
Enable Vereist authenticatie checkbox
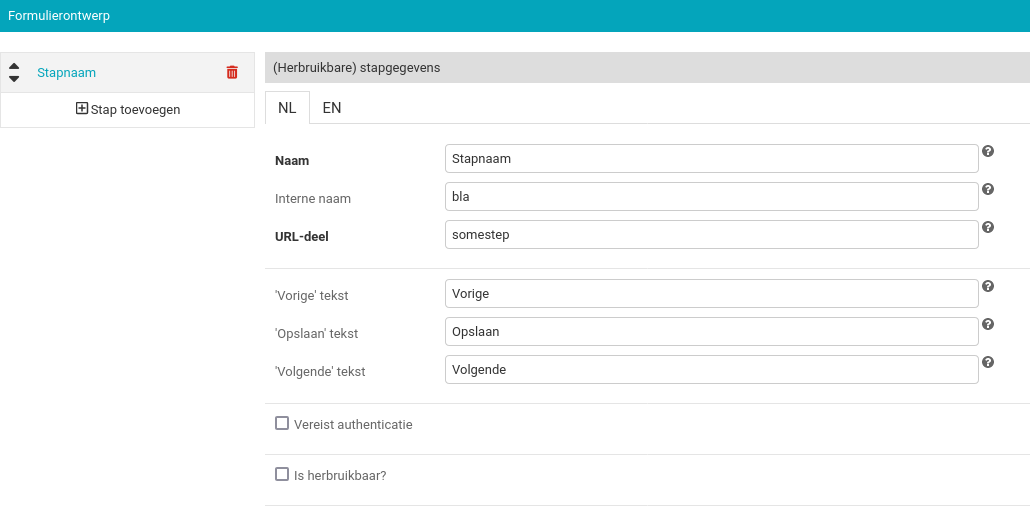coord(282,423)
